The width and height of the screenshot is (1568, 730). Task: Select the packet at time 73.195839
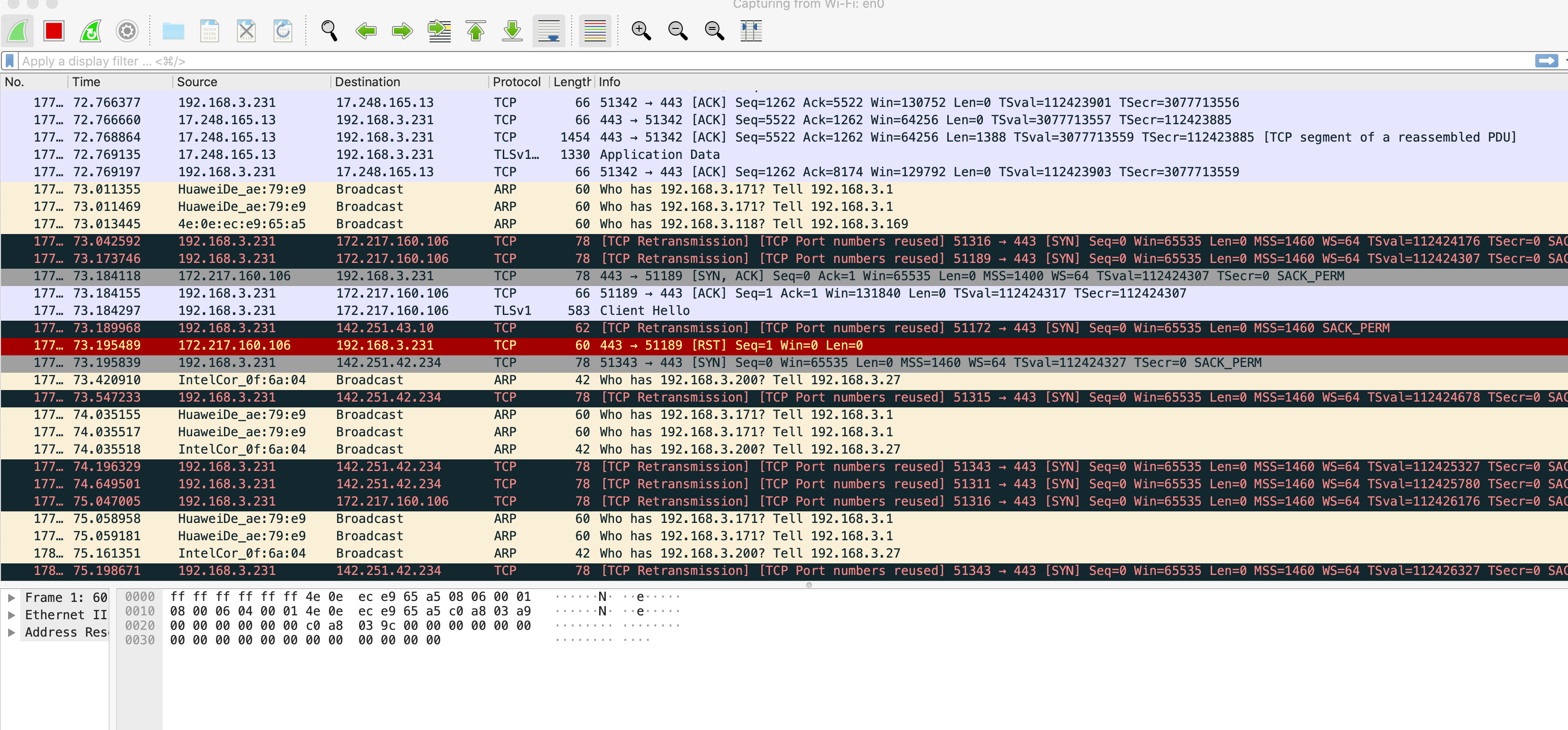[x=784, y=363]
